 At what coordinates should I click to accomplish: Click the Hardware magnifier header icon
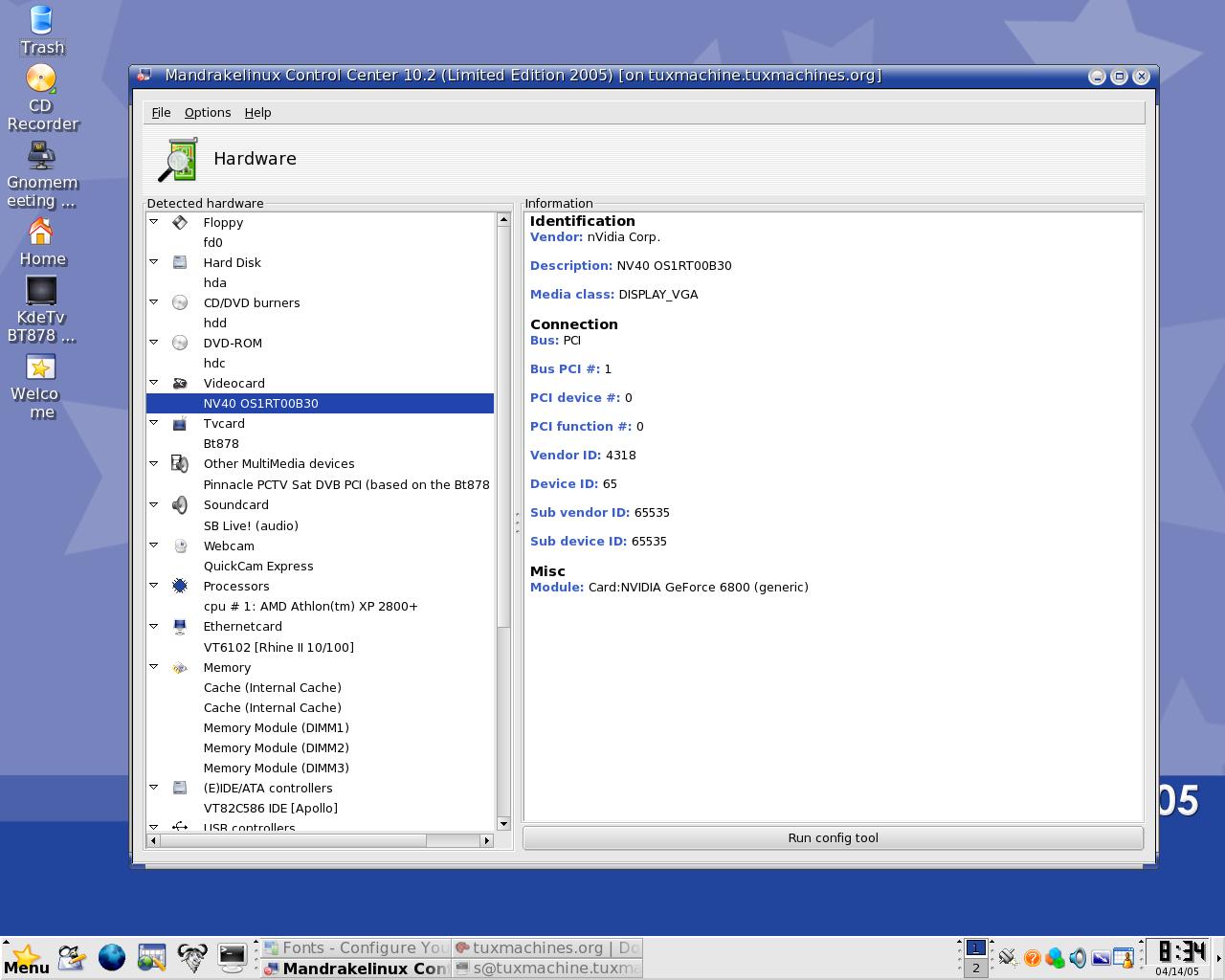(x=178, y=160)
